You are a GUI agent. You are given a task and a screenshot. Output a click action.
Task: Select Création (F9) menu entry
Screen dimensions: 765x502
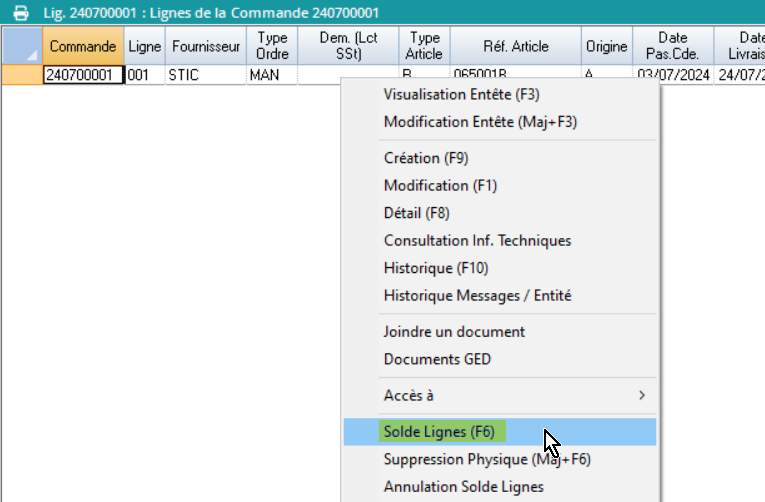click(x=425, y=158)
